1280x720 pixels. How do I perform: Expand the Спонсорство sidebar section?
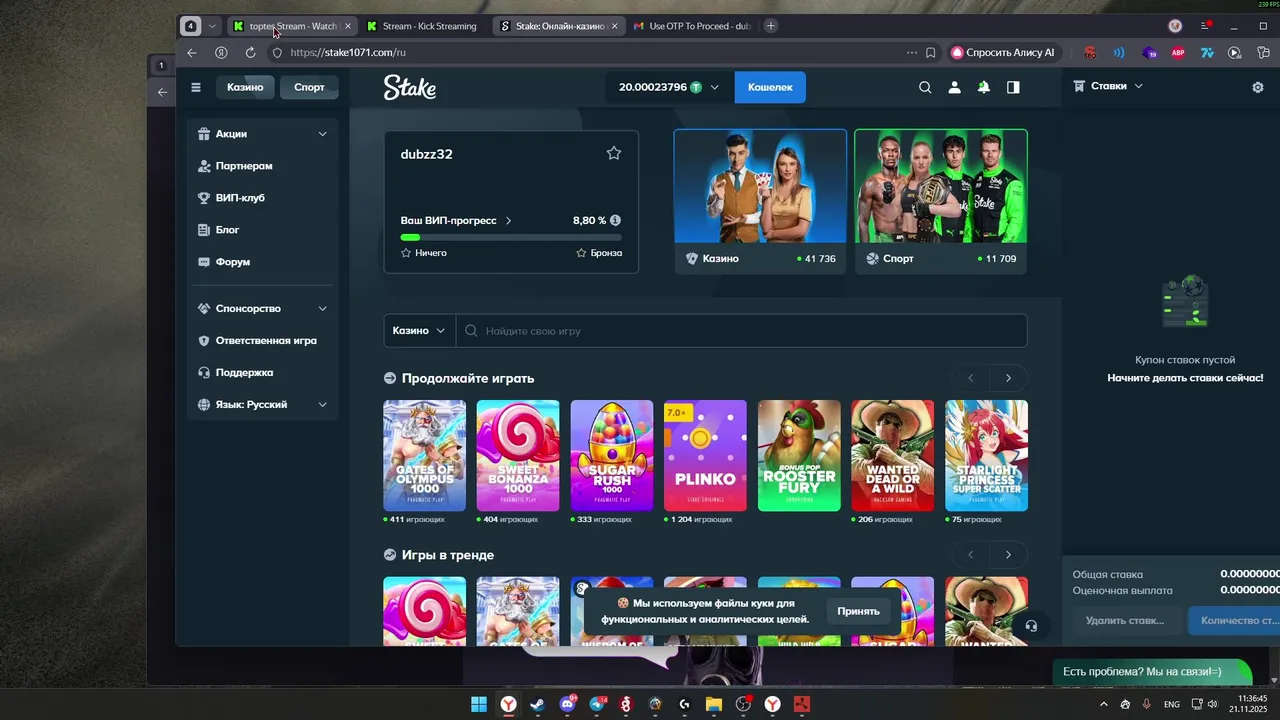coord(263,309)
